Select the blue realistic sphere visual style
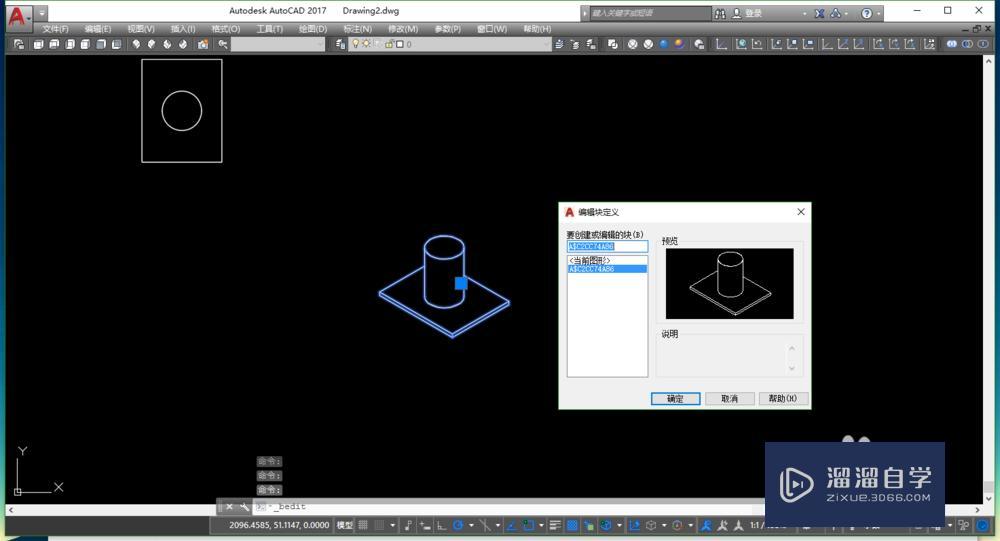The image size is (1000, 541). point(664,44)
